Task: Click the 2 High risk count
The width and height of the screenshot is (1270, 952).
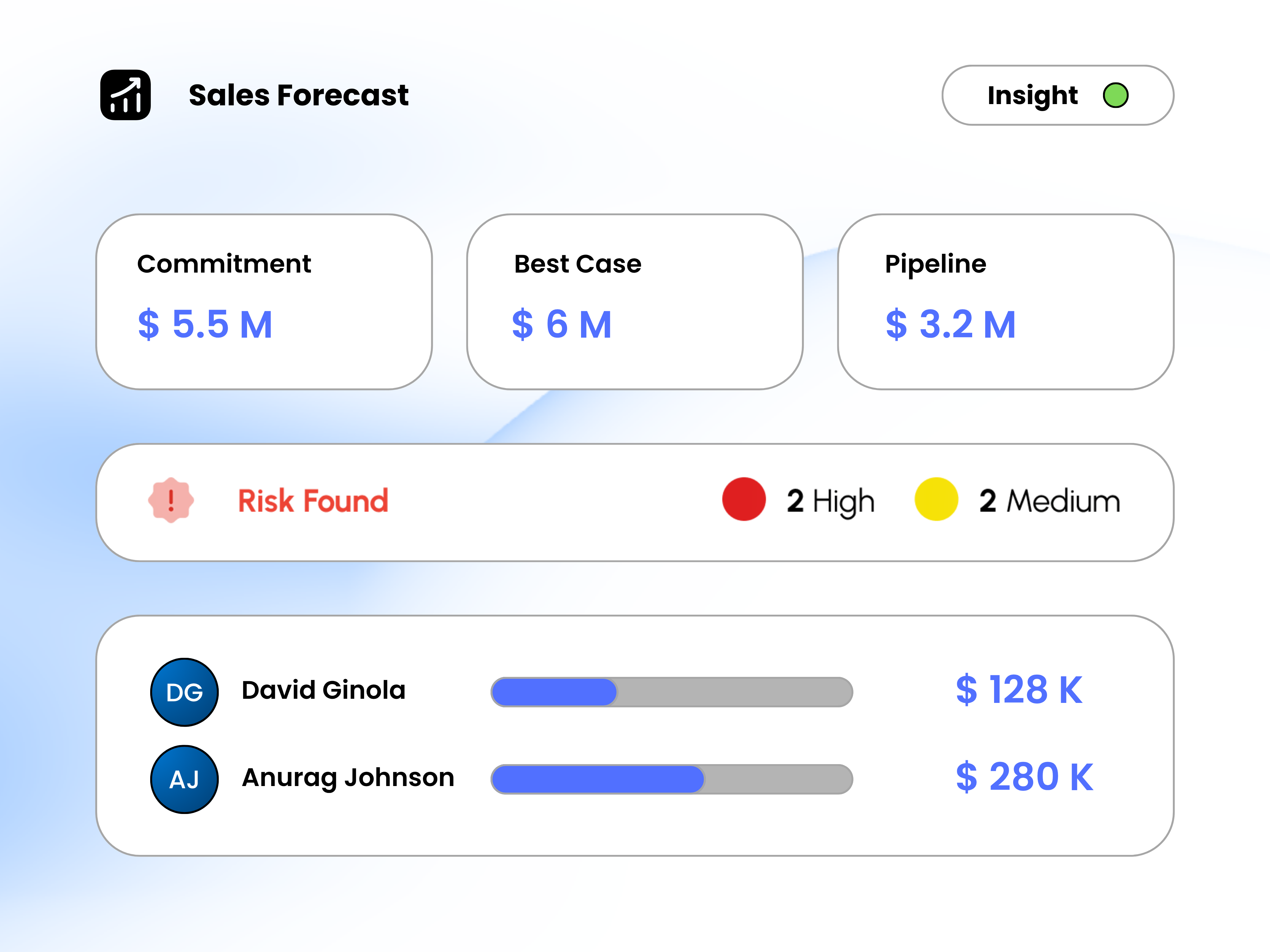Action: pyautogui.click(x=830, y=501)
